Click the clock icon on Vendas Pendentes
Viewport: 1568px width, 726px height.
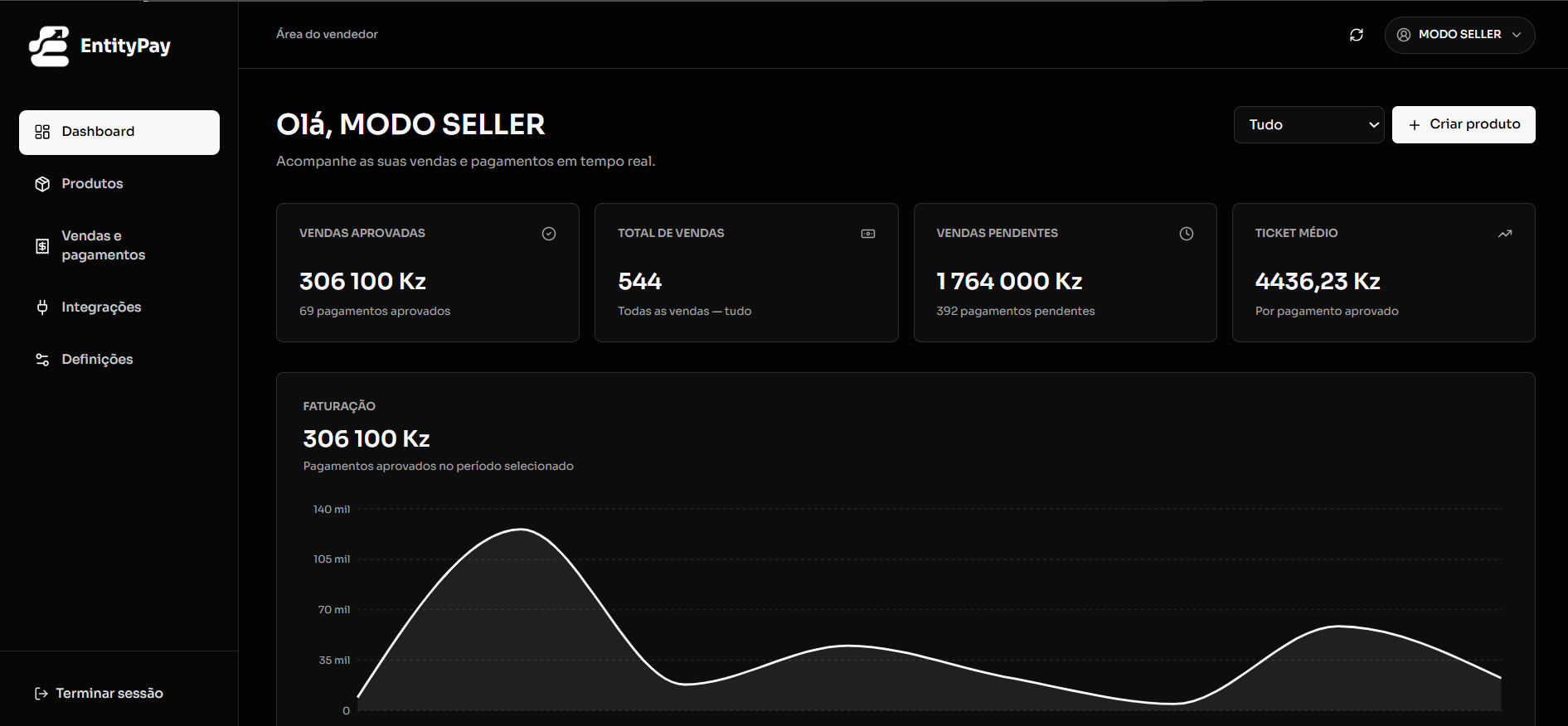pos(1187,234)
